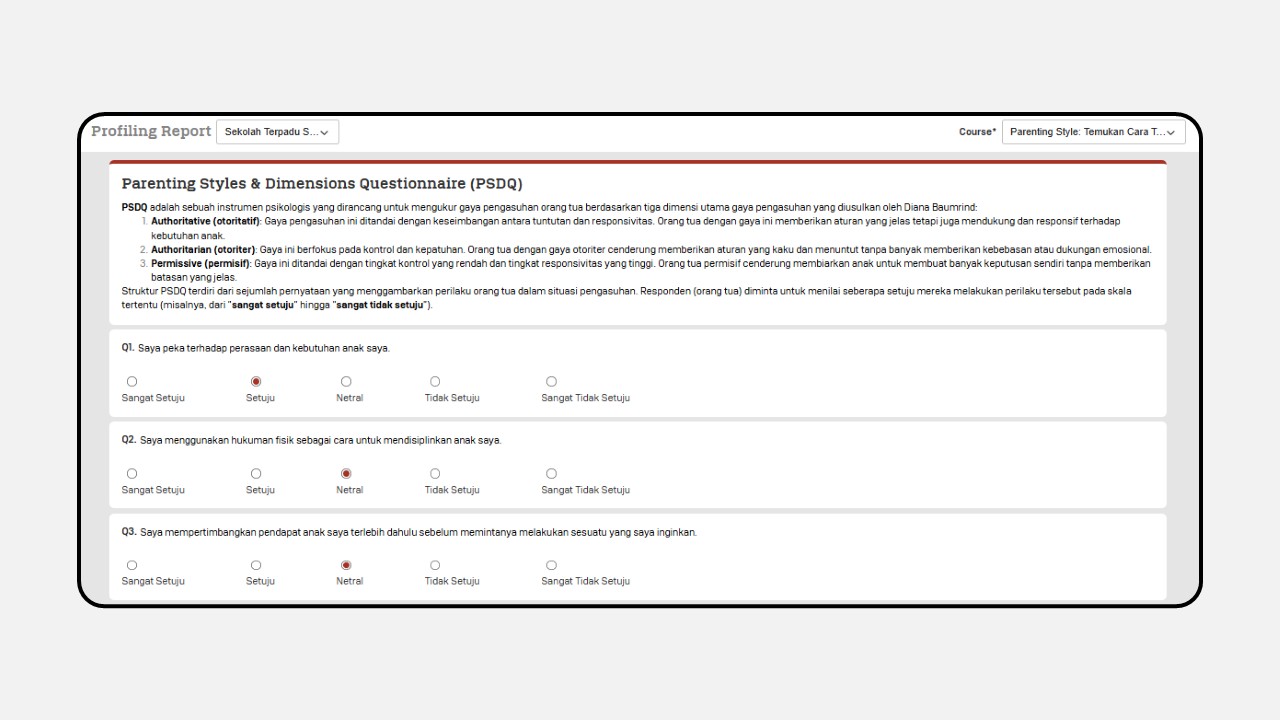Choose Tidak Setuju for question Q3

pos(435,565)
